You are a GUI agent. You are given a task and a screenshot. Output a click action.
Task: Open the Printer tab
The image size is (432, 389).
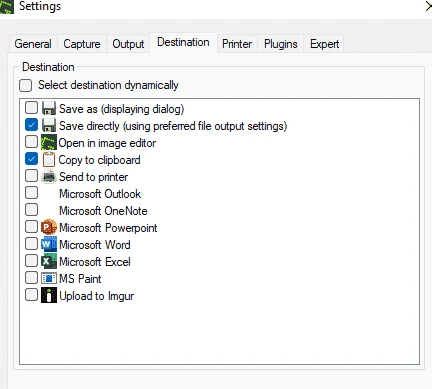click(x=237, y=44)
